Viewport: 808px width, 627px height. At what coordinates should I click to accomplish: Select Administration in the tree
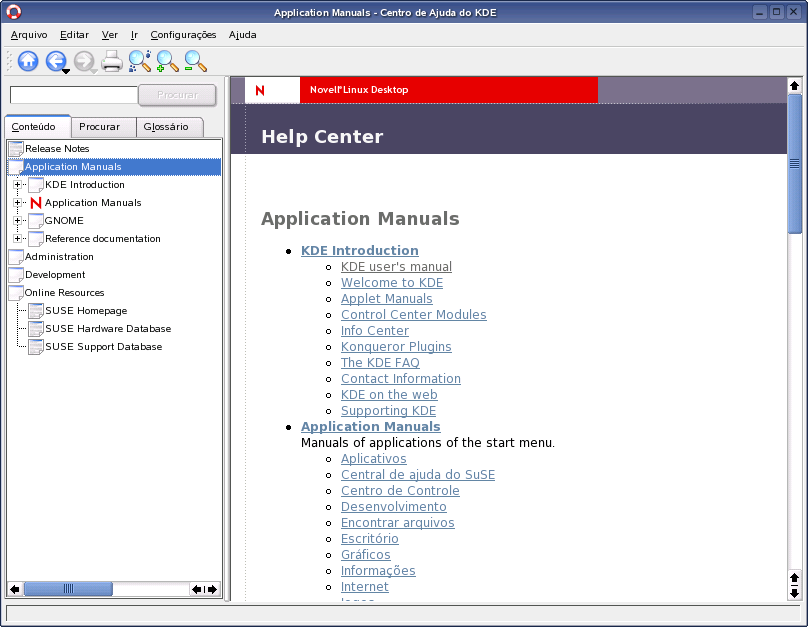click(59, 257)
